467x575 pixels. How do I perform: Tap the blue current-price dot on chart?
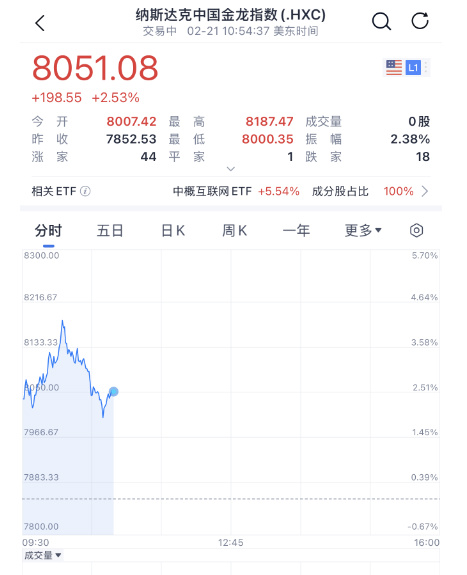point(114,392)
